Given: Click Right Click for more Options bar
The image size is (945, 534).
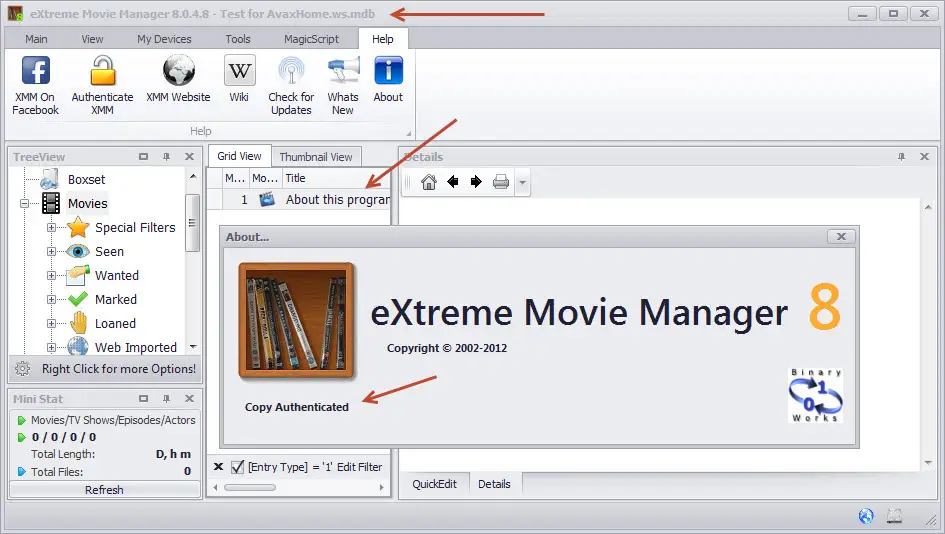Looking at the screenshot, I should 105,369.
